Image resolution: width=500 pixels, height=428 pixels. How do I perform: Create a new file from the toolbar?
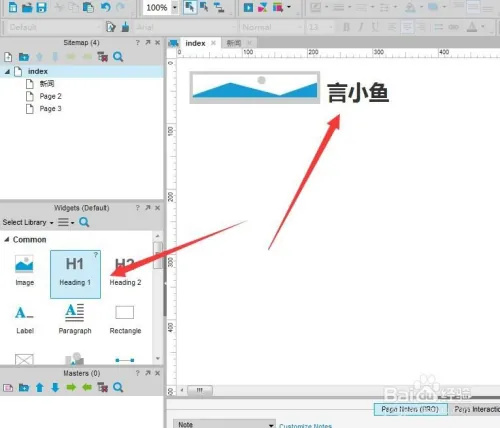coord(13,7)
